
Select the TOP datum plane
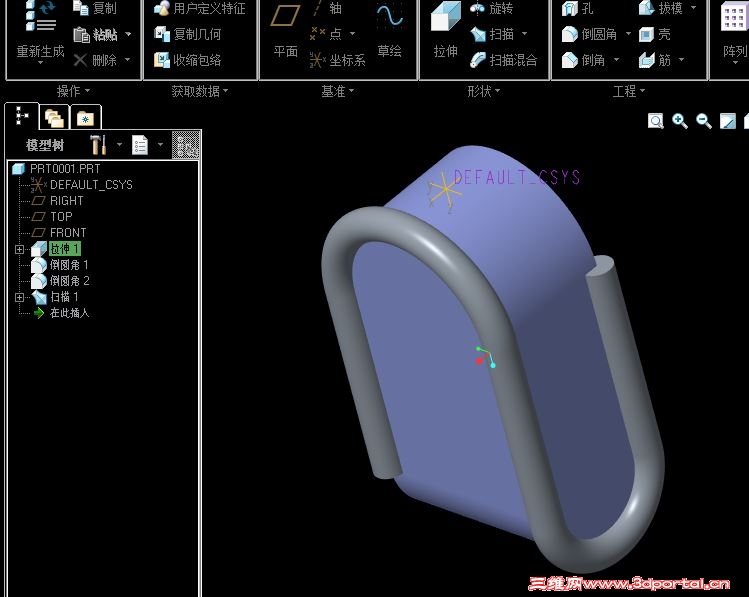tap(52, 217)
